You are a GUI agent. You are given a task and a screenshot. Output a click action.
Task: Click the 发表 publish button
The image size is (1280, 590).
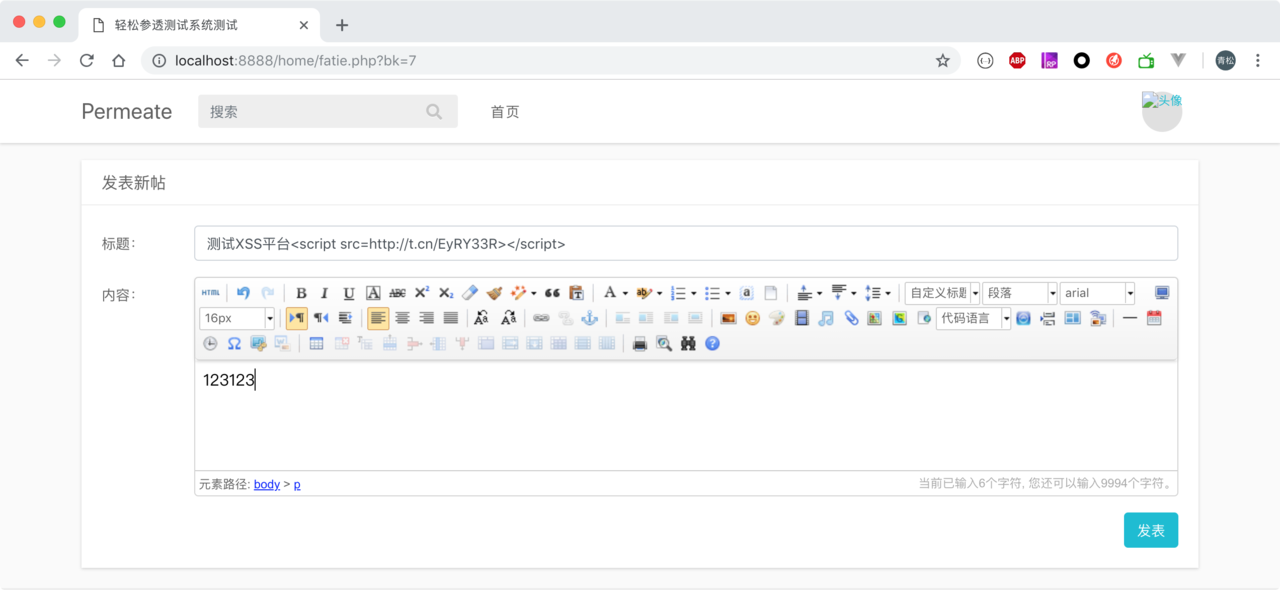(1151, 530)
